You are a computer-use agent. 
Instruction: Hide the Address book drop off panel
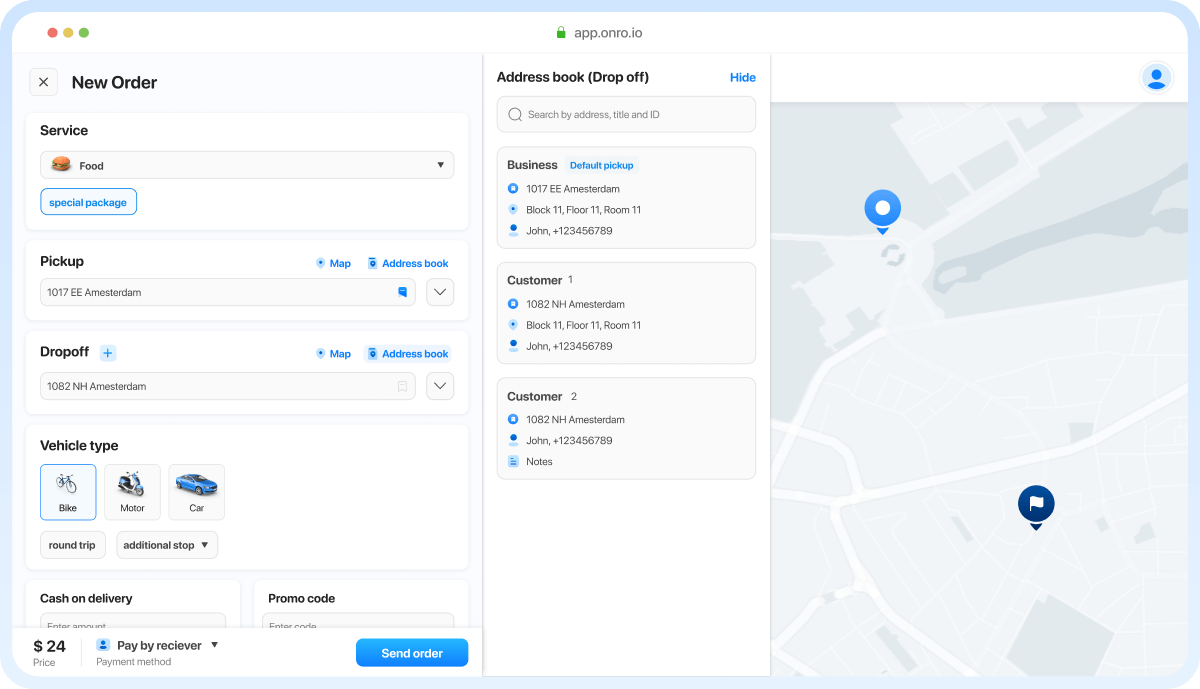tap(743, 77)
